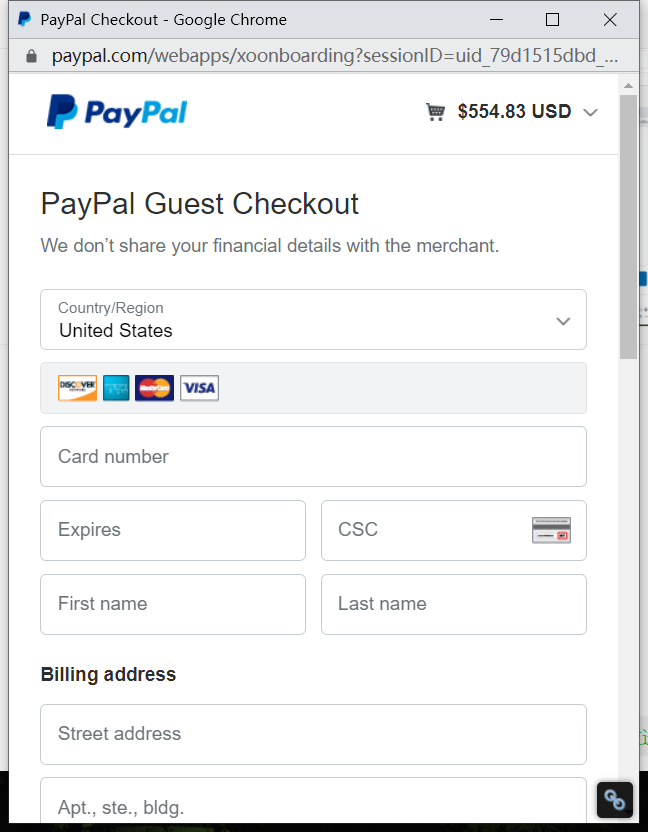Click the Discover card icon

tap(77, 388)
